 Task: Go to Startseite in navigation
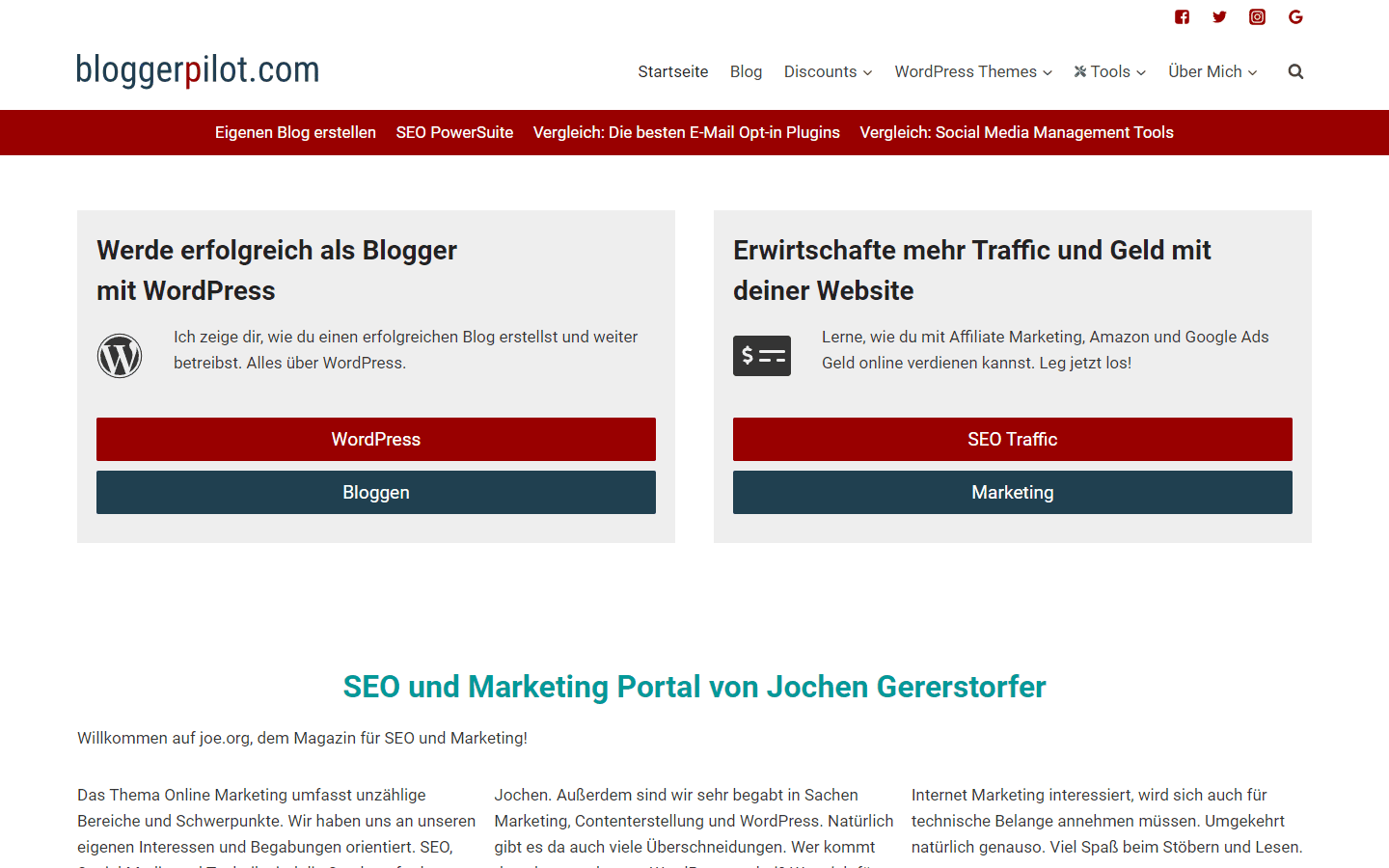(673, 71)
